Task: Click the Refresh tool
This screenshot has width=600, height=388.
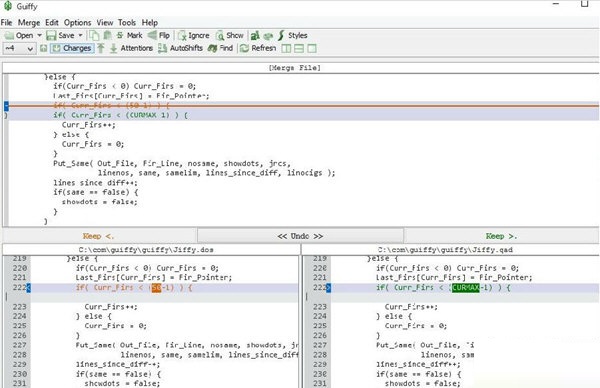Action: pyautogui.click(x=258, y=48)
